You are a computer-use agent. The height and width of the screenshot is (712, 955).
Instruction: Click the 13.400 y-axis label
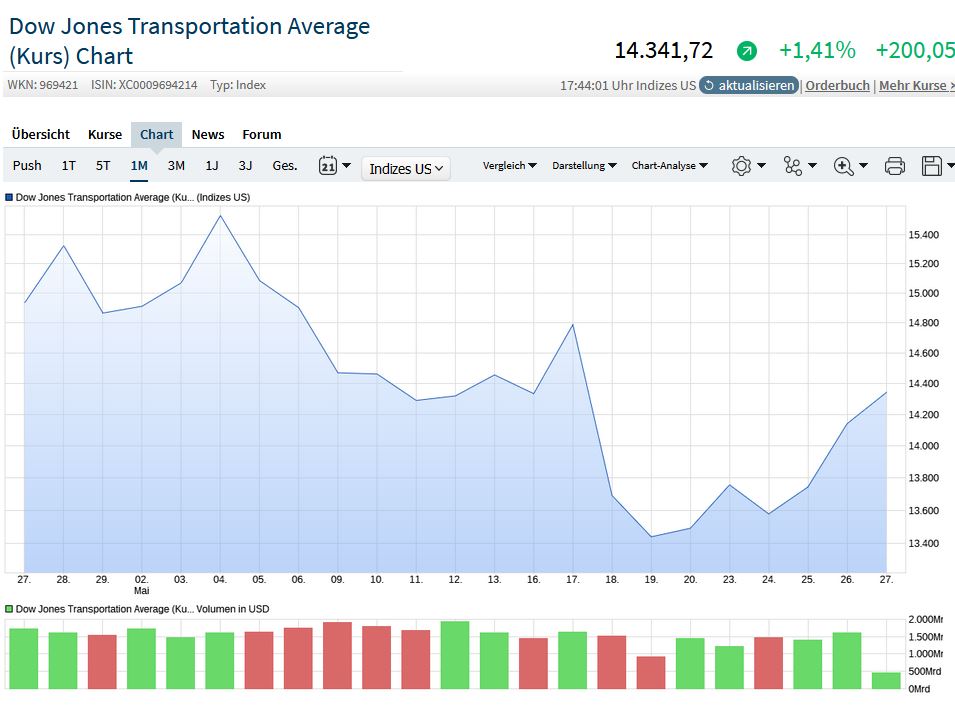924,543
